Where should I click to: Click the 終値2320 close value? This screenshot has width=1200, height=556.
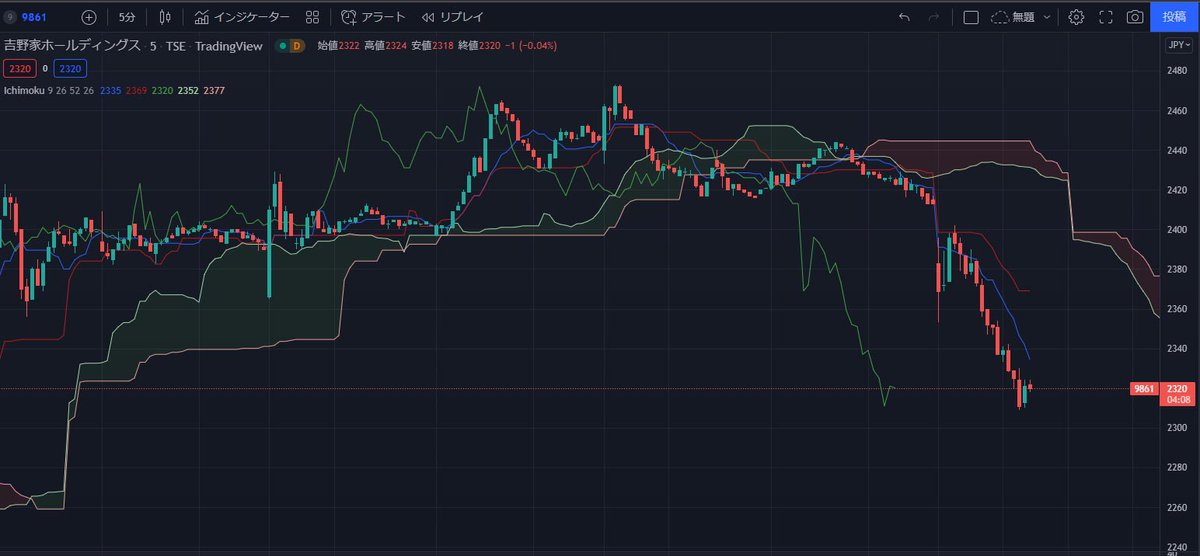(479, 46)
